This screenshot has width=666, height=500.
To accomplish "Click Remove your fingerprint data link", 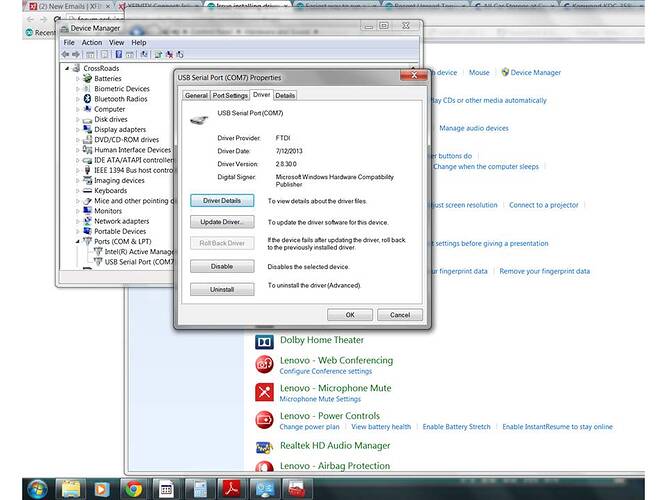I will 545,271.
